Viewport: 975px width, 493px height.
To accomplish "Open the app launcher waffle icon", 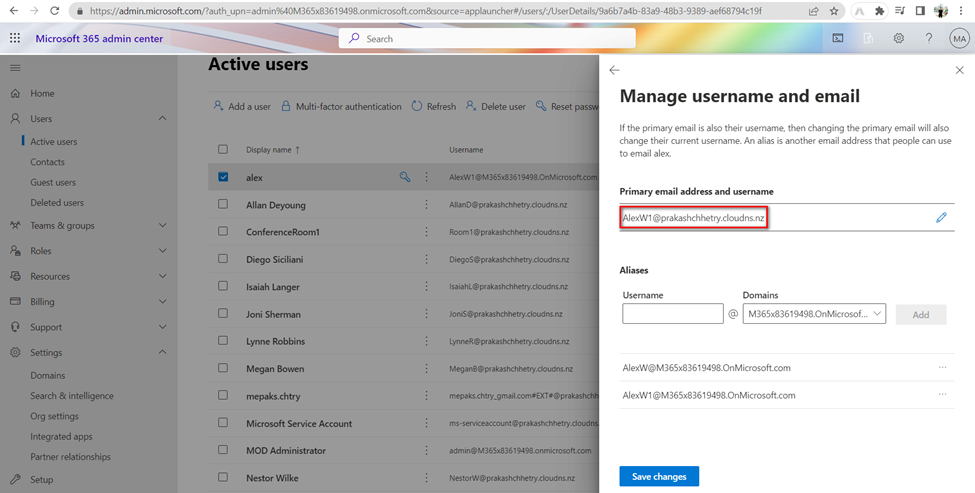I will click(x=15, y=38).
